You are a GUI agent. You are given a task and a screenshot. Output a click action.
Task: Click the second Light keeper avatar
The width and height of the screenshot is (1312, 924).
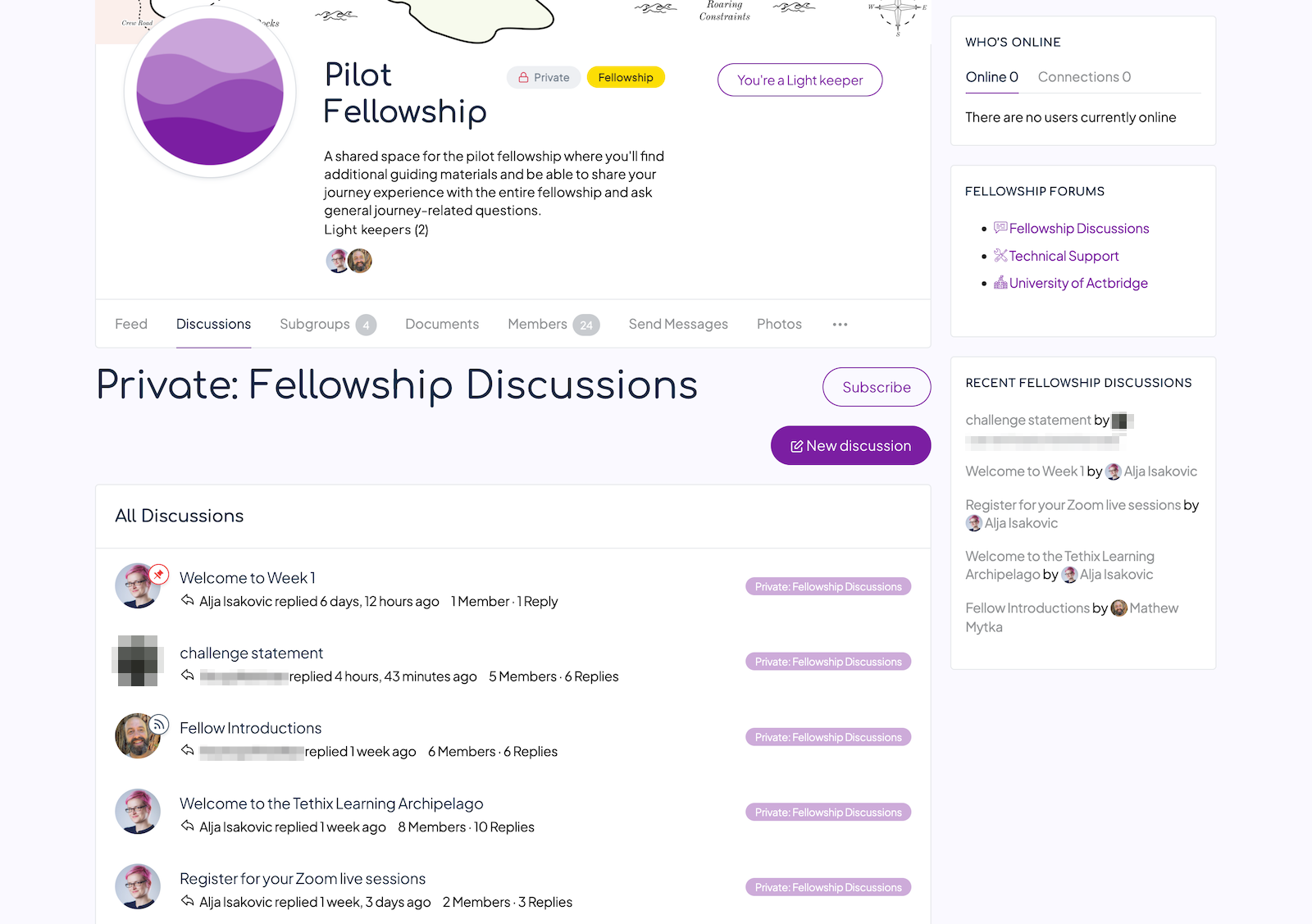pos(360,261)
